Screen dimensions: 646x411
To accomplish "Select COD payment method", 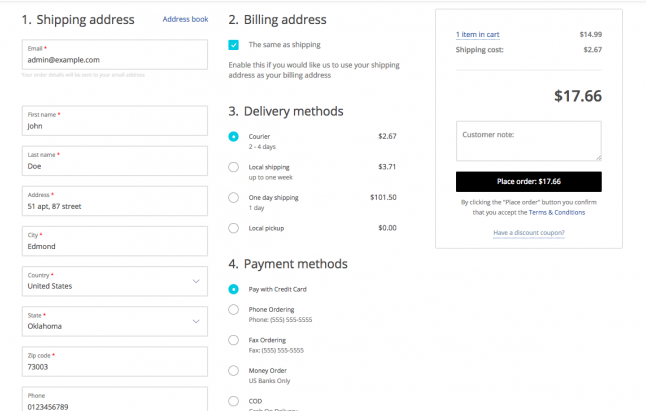I will tap(233, 401).
